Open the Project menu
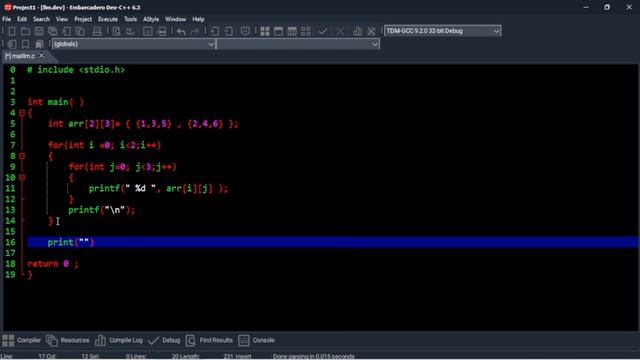This screenshot has width=640, height=360. (x=83, y=19)
